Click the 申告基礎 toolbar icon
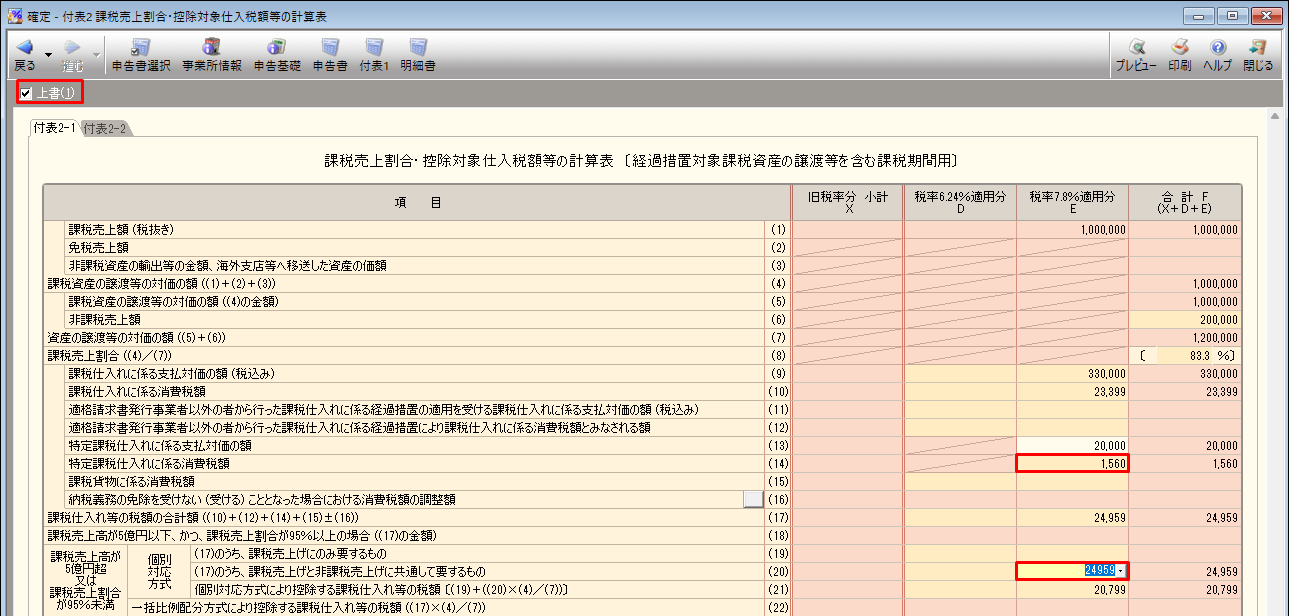Viewport: 1289px width, 616px height. [x=277, y=49]
